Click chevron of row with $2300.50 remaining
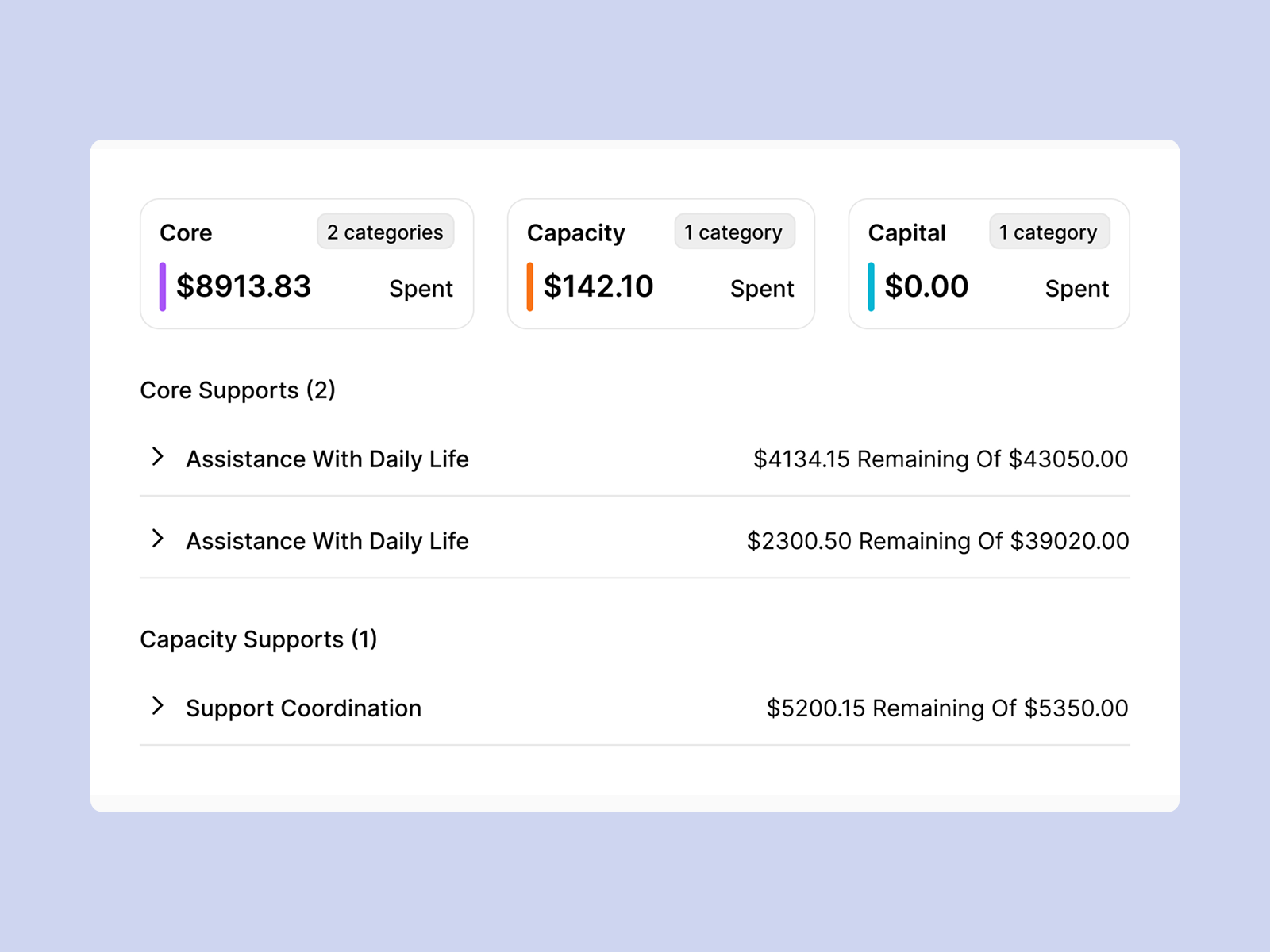This screenshot has width=1270, height=952. click(x=157, y=538)
